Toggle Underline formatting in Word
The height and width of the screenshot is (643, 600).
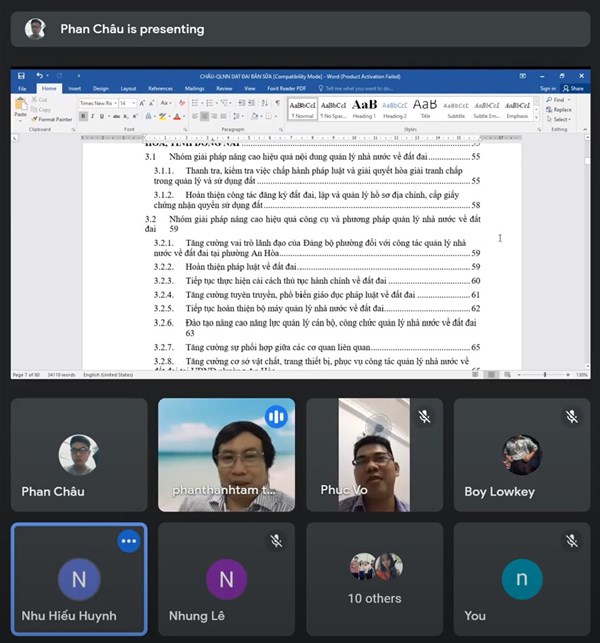pyautogui.click(x=98, y=116)
